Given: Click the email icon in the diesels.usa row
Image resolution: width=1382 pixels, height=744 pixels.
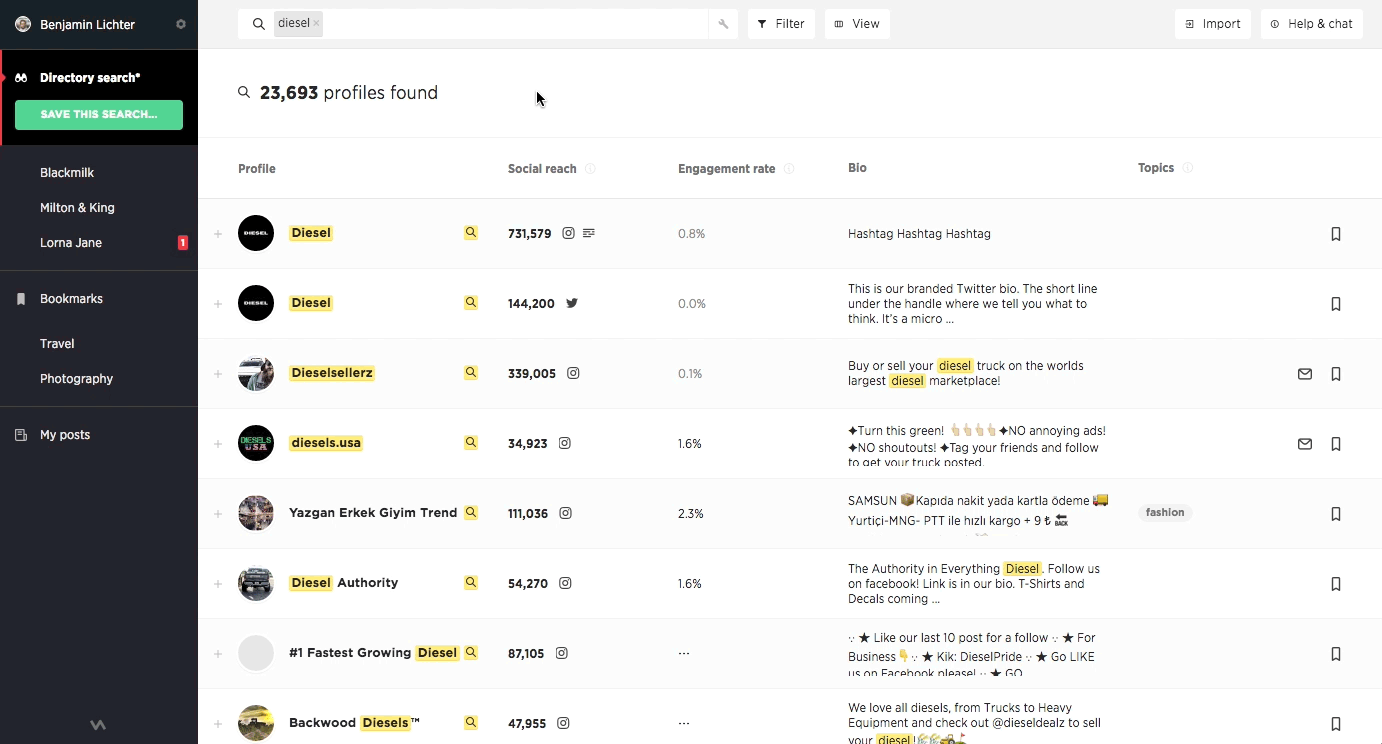Looking at the screenshot, I should (1305, 444).
